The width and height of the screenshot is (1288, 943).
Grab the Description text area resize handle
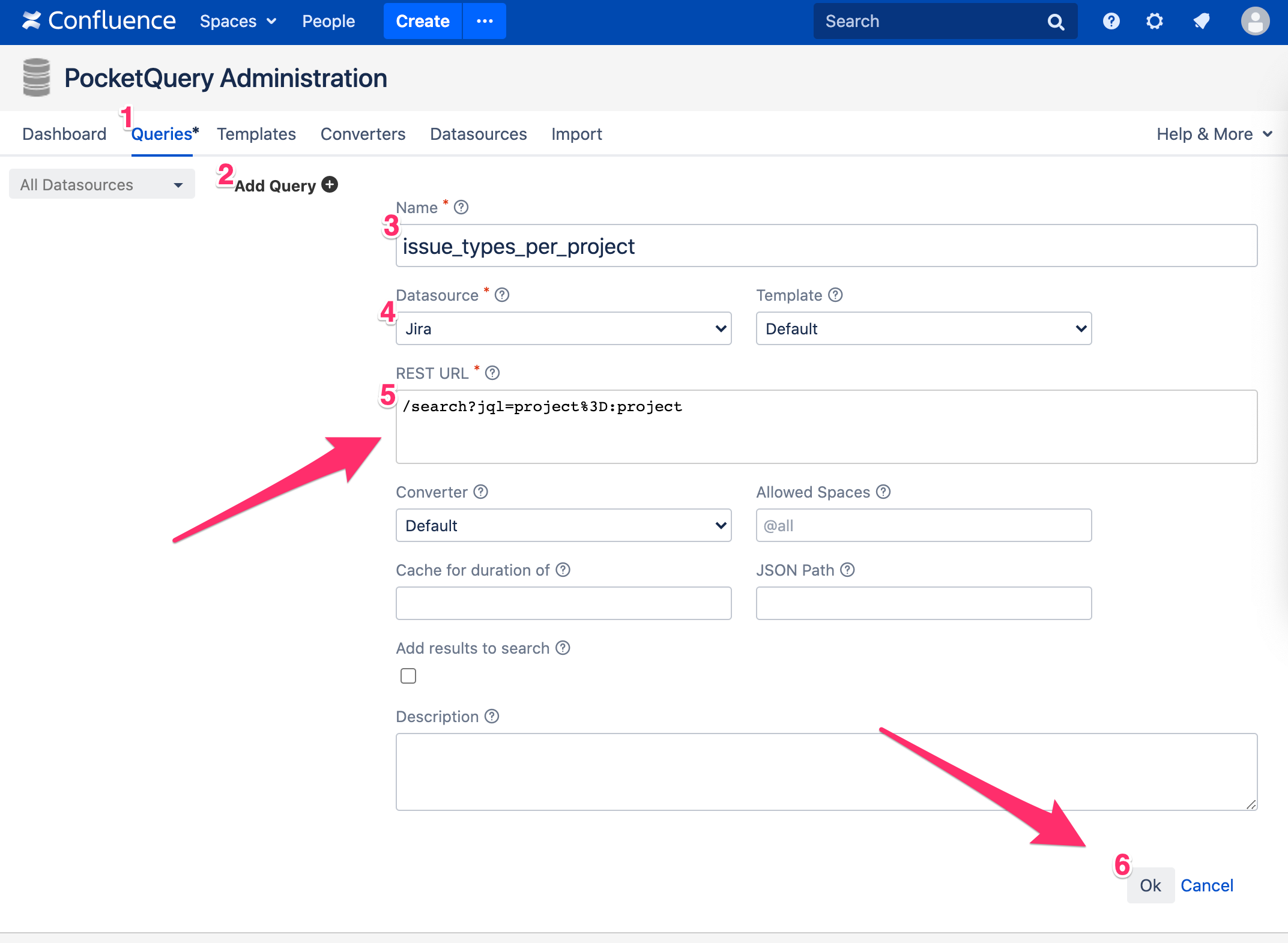coord(1251,804)
